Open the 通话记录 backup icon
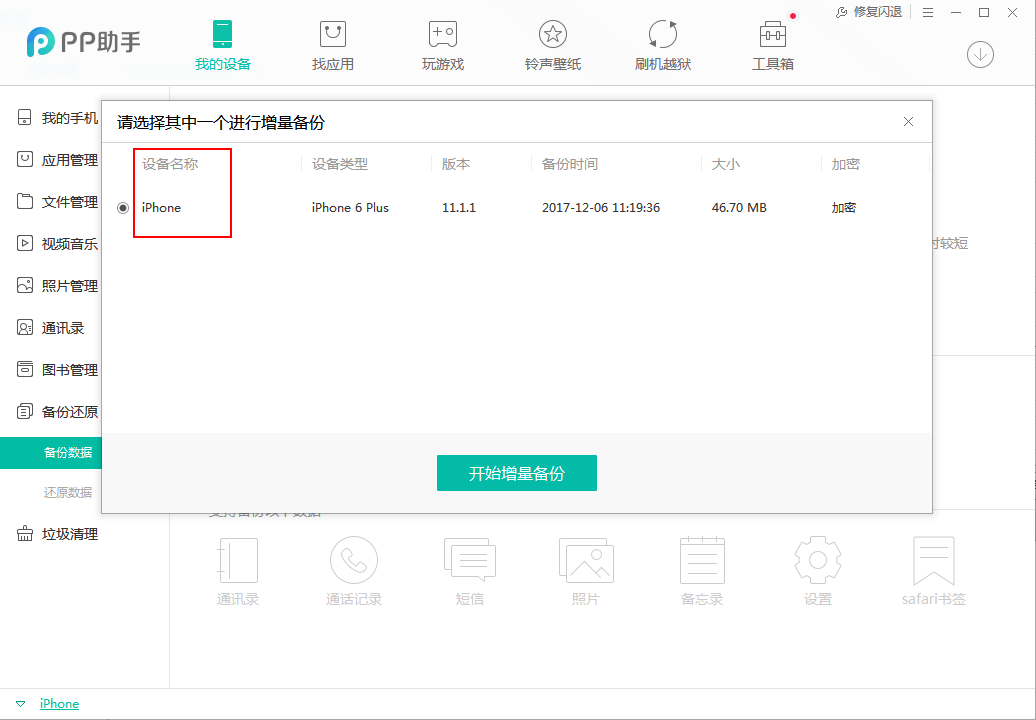Image resolution: width=1036 pixels, height=720 pixels. [x=354, y=570]
